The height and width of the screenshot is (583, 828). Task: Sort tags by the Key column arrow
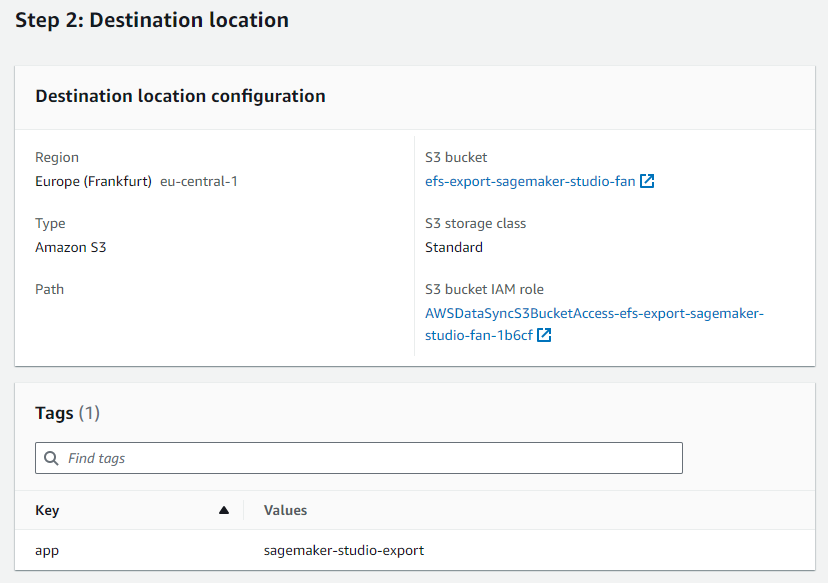(224, 510)
